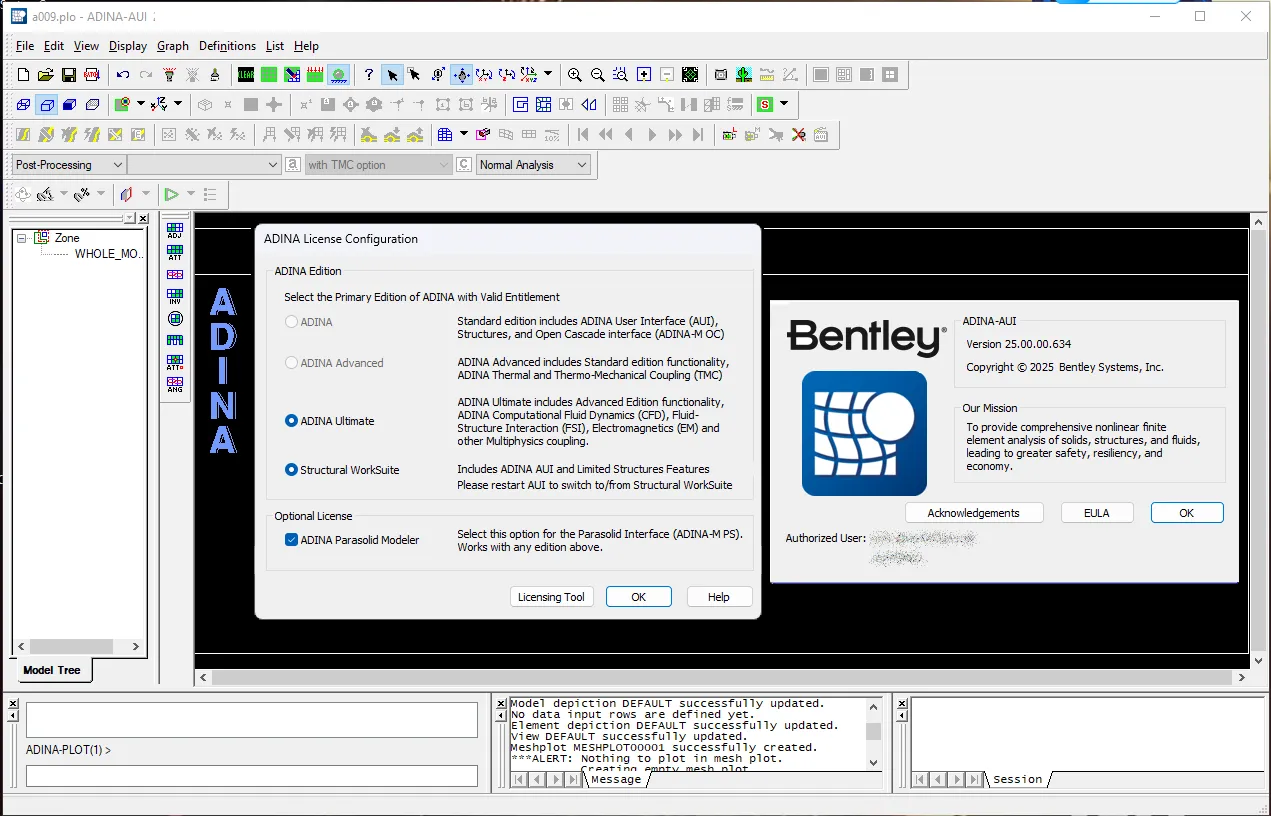Click the Licensing Tool button
Screen dimensions: 1271x816
coord(551,597)
